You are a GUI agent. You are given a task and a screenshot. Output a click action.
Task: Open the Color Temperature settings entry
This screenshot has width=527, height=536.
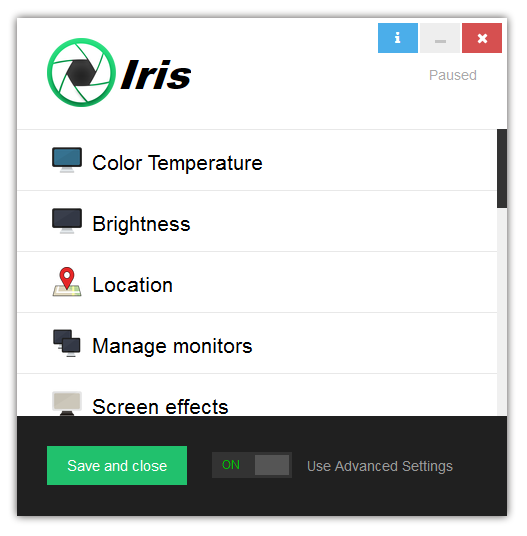click(257, 160)
